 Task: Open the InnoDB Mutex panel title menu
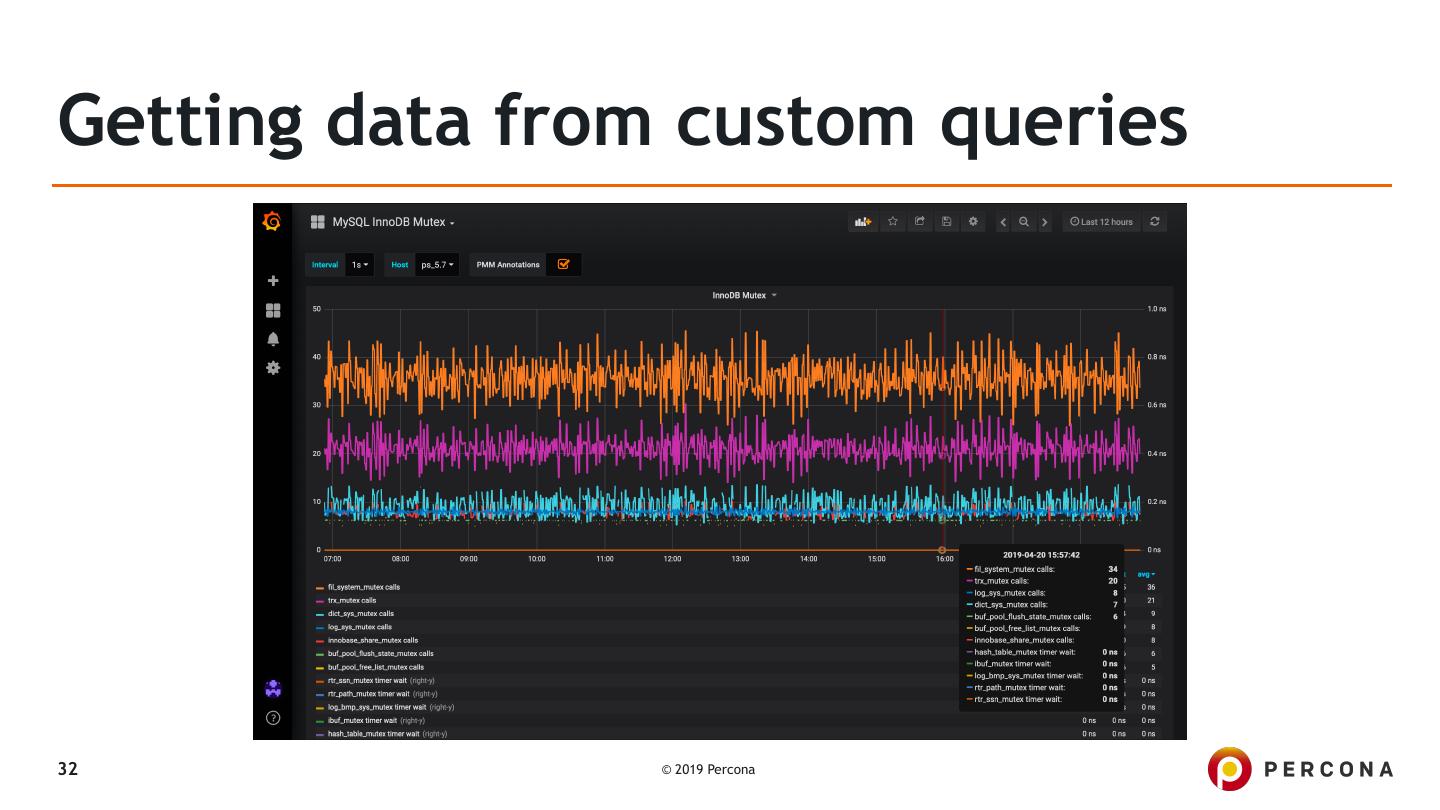pos(743,296)
